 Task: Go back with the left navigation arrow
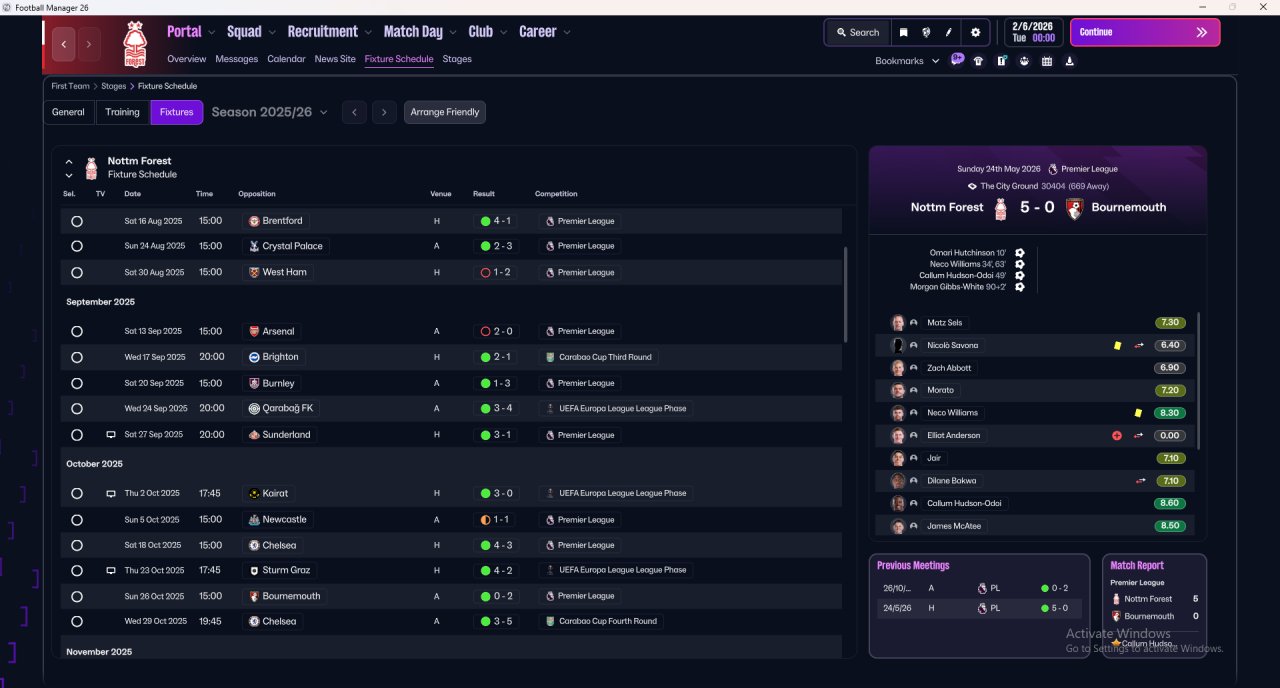(64, 44)
